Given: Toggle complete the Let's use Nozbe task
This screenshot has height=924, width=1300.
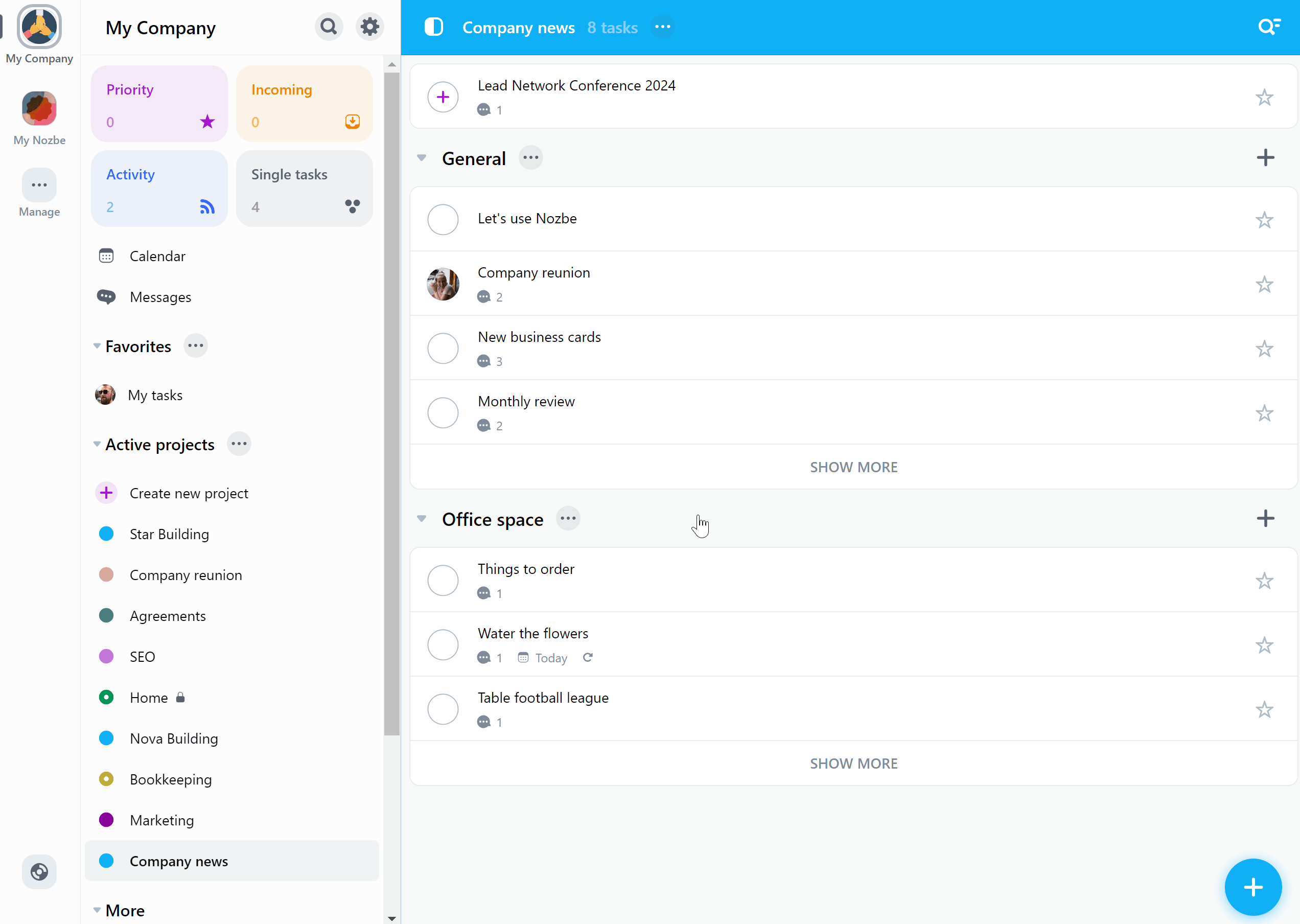Looking at the screenshot, I should [x=443, y=218].
